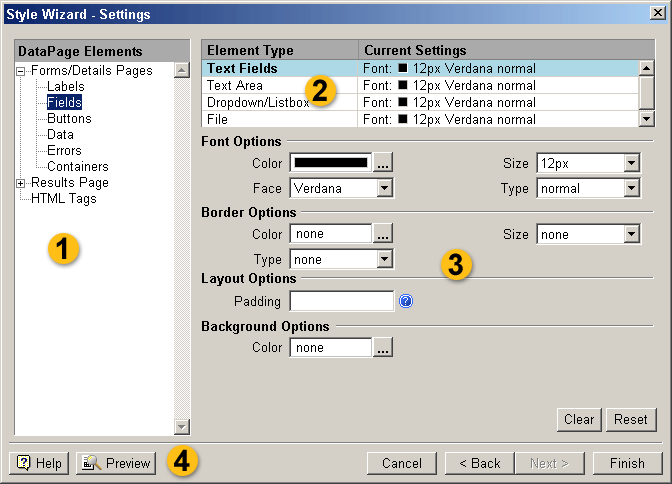Viewport: 672px width, 484px height.
Task: Select Fields in the DataPage Elements tree
Action: pyautogui.click(x=64, y=102)
